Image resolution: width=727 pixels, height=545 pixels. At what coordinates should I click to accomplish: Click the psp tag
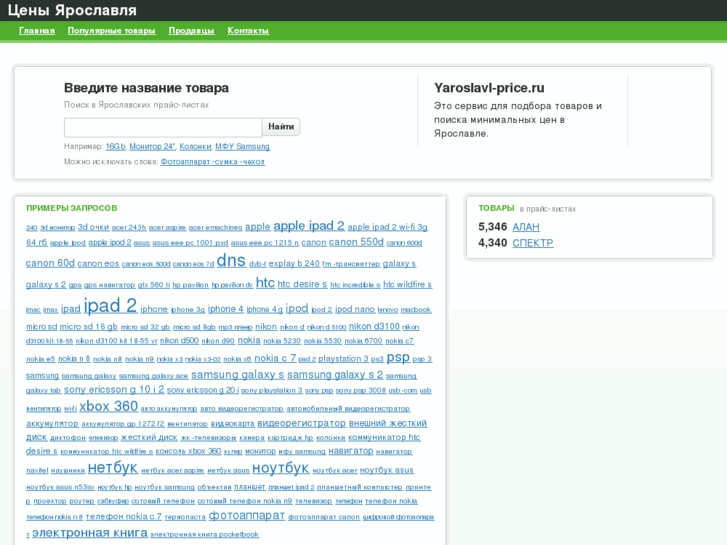[398, 358]
